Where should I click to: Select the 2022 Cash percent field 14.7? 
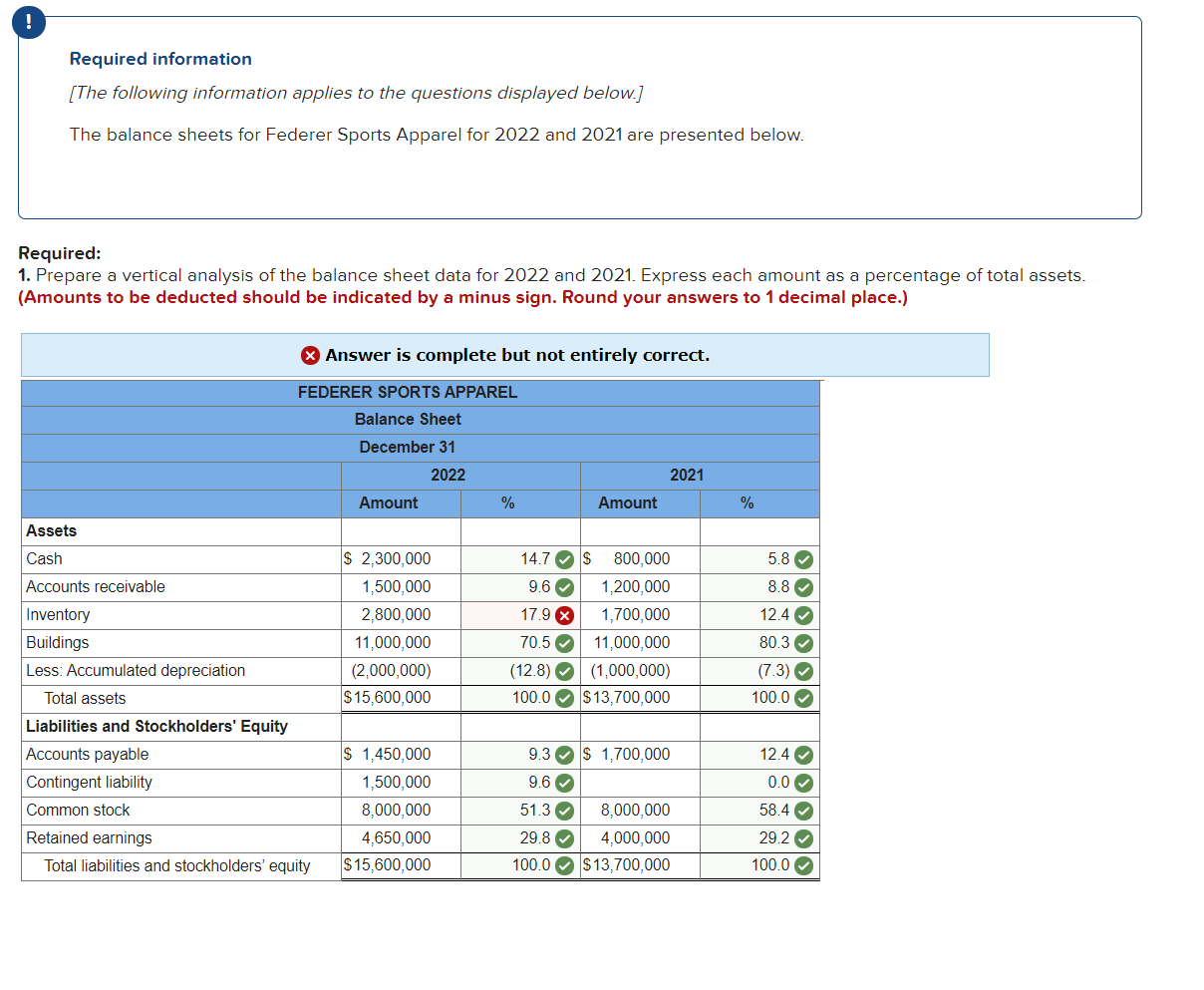pos(520,559)
